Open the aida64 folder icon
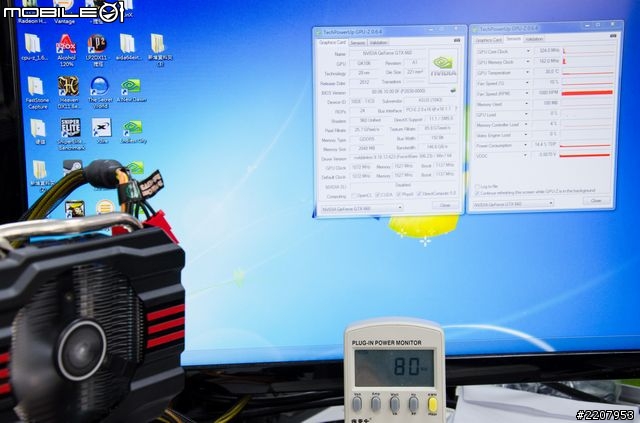Image resolution: width=640 pixels, height=423 pixels. point(128,48)
